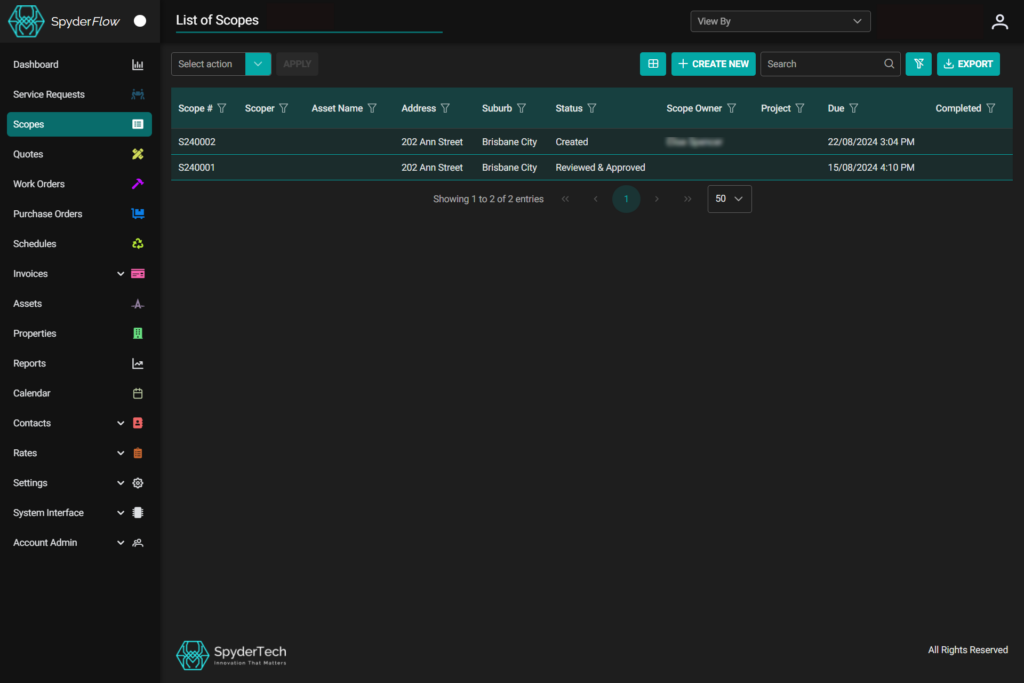Viewport: 1024px width, 683px height.
Task: Click into the Search input field
Action: click(x=820, y=64)
